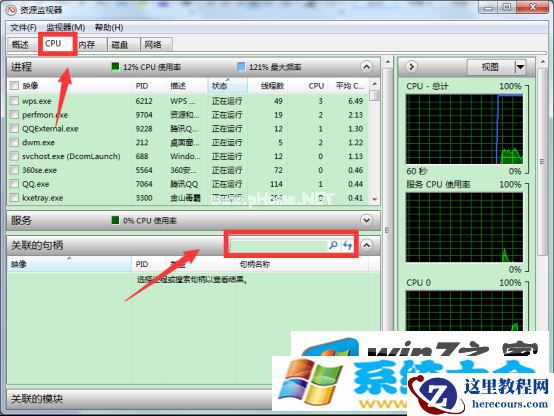Click the CPU - 总计 usage graph

(x=464, y=129)
